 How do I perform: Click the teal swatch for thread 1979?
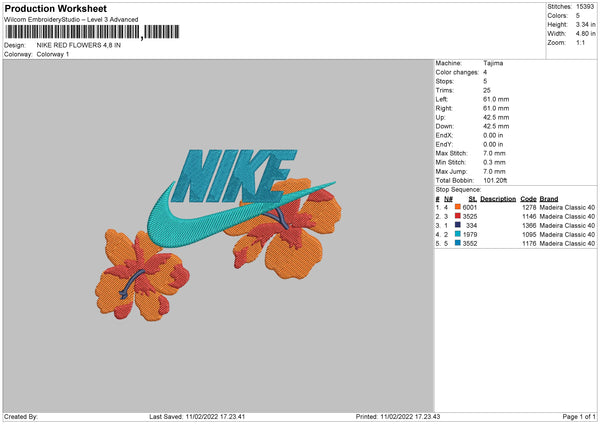pyautogui.click(x=457, y=234)
